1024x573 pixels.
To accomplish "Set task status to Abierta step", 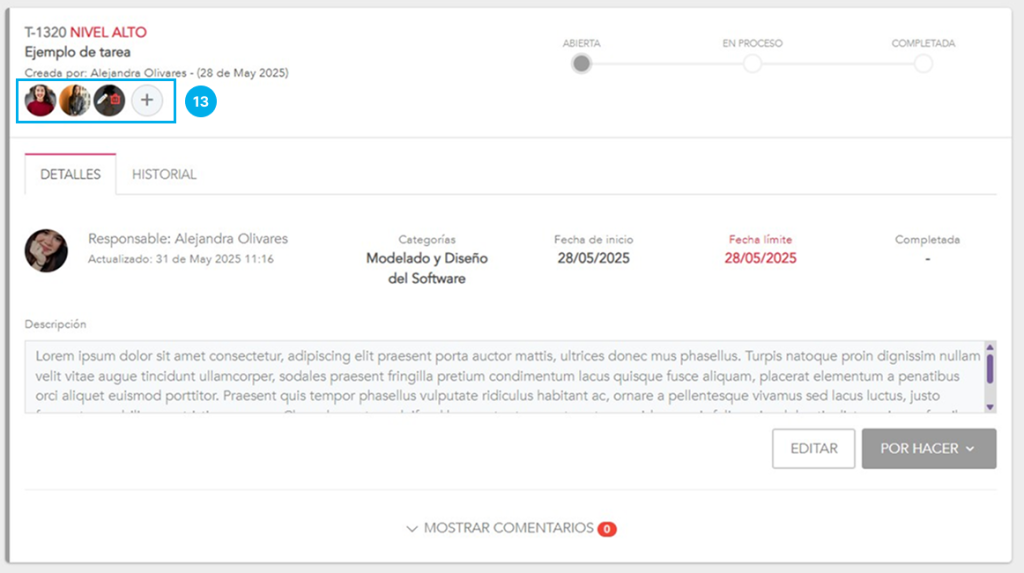I will click(582, 64).
